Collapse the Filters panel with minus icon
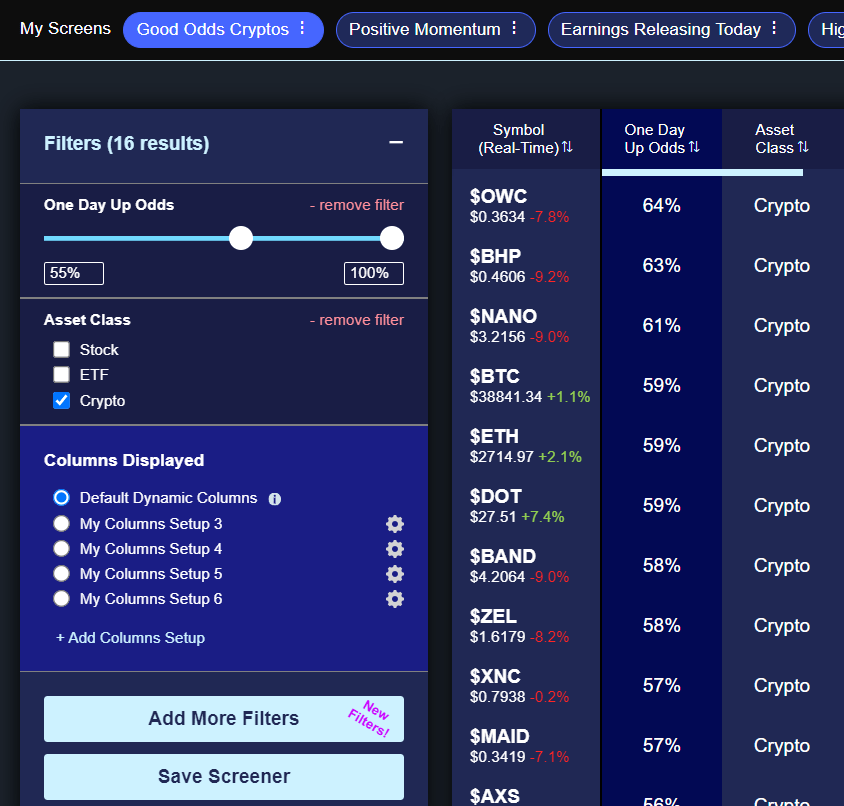 (396, 142)
